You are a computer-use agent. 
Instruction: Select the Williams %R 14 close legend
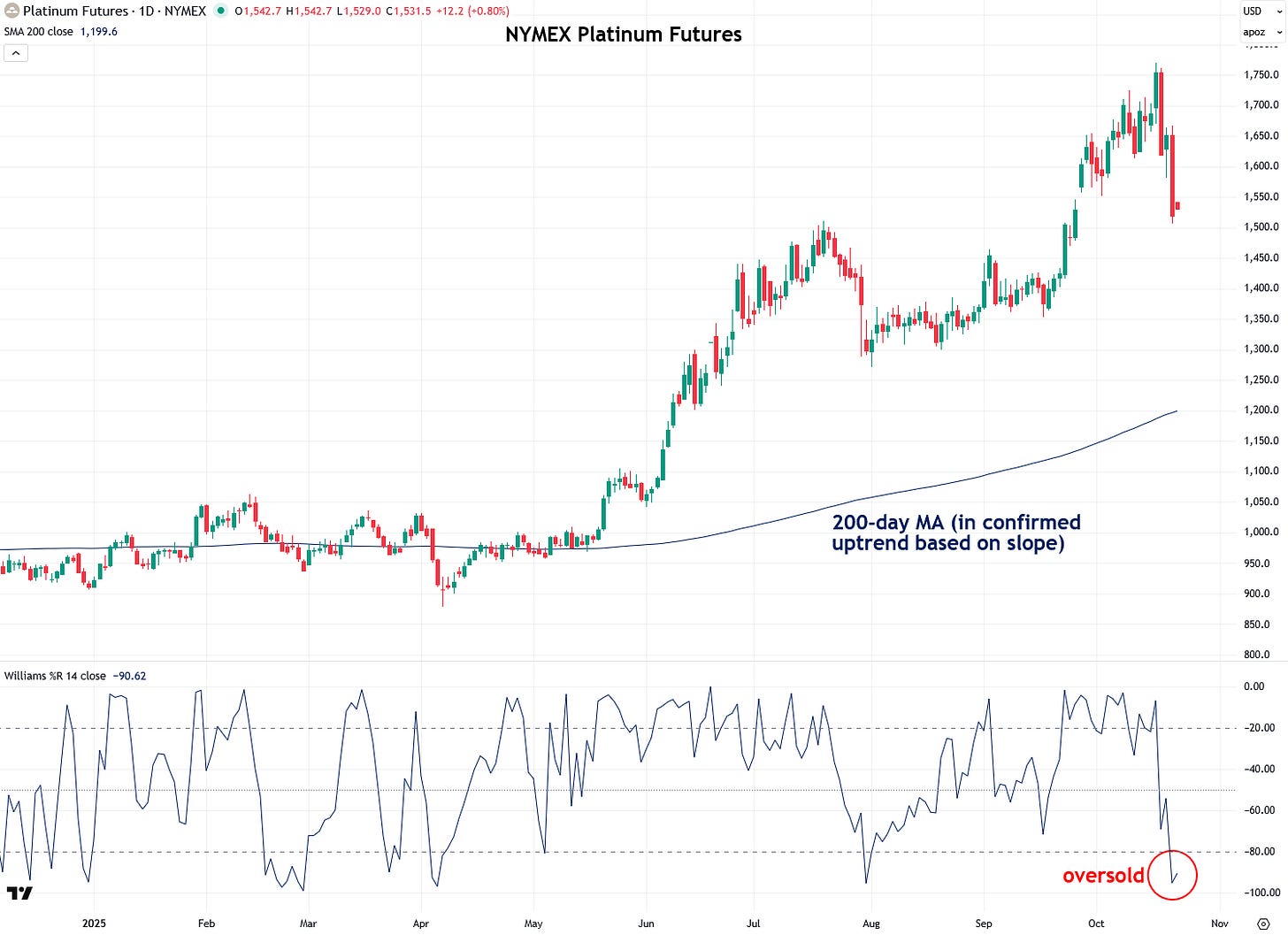pos(55,676)
